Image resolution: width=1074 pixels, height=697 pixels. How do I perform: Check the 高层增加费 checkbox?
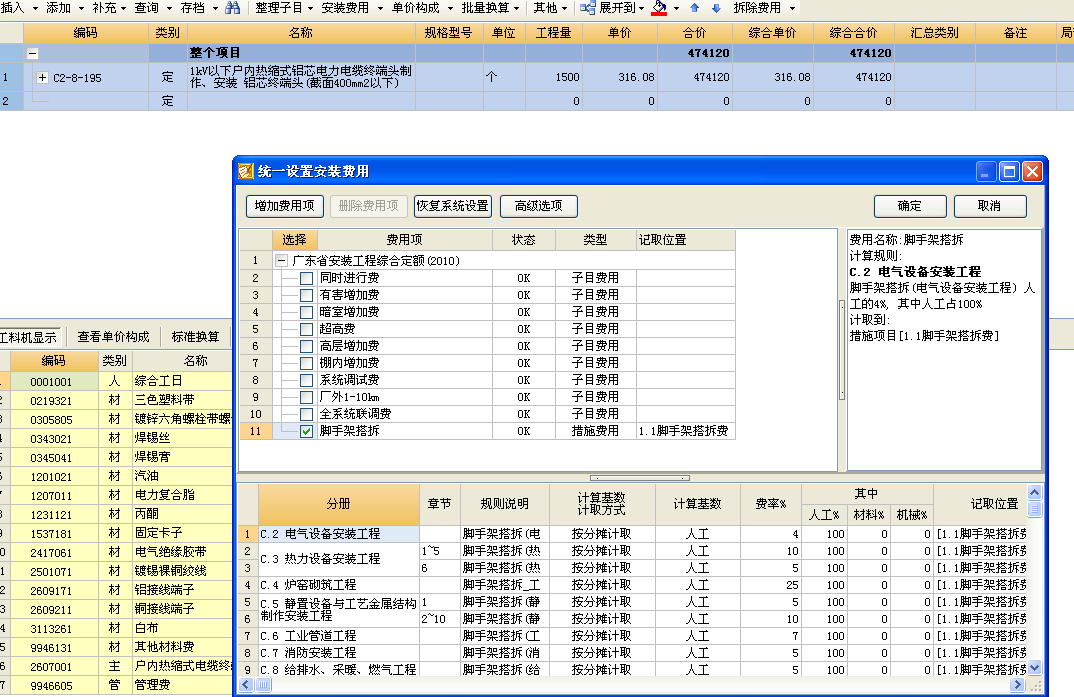306,346
